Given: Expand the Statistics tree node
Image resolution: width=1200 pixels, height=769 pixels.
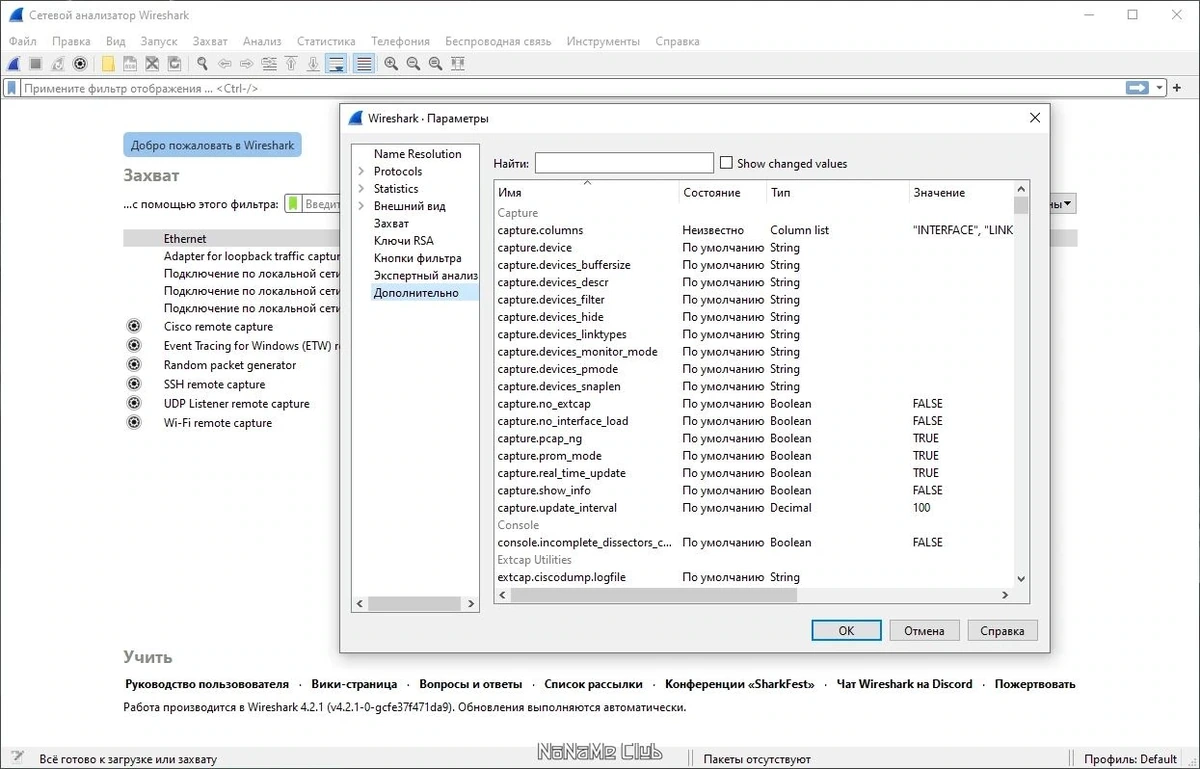Looking at the screenshot, I should 361,188.
